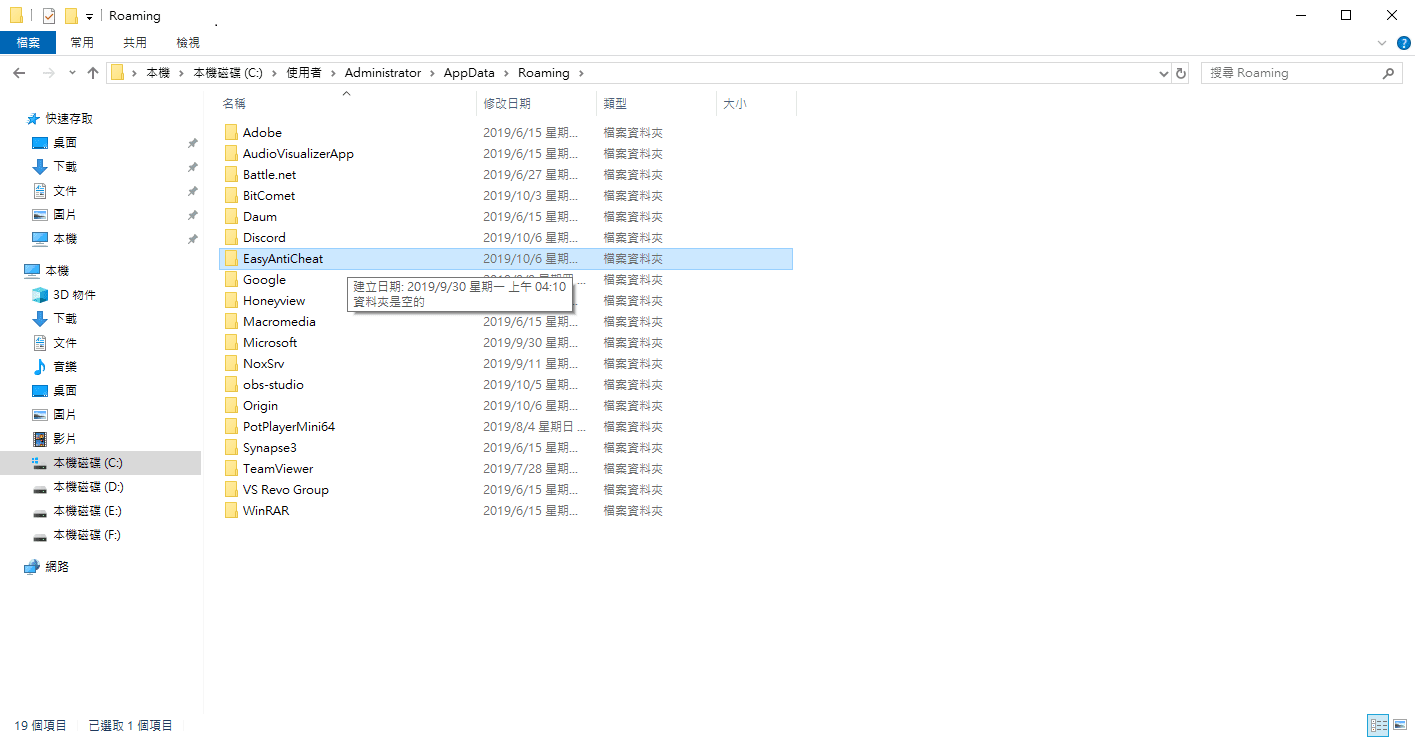Expand the address bar history dropdown
The width and height of the screenshot is (1422, 747).
click(1163, 73)
